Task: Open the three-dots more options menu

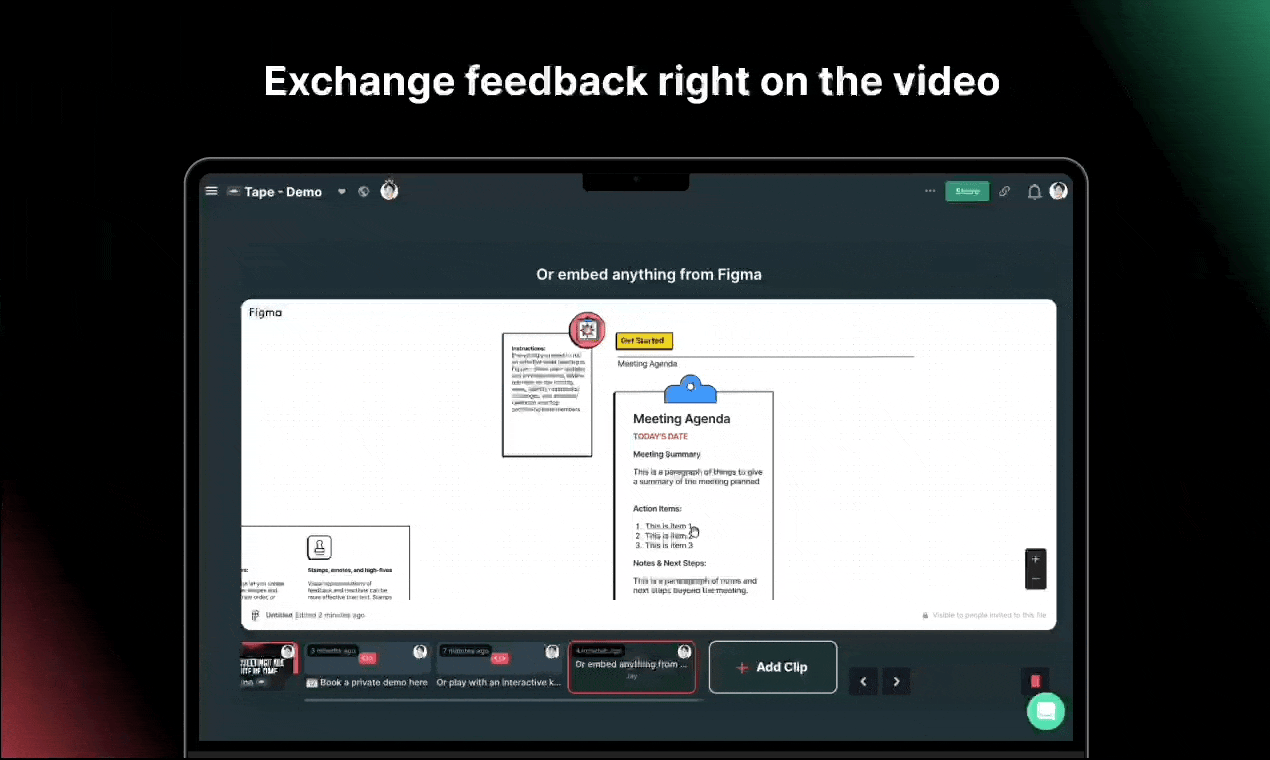Action: click(x=930, y=191)
